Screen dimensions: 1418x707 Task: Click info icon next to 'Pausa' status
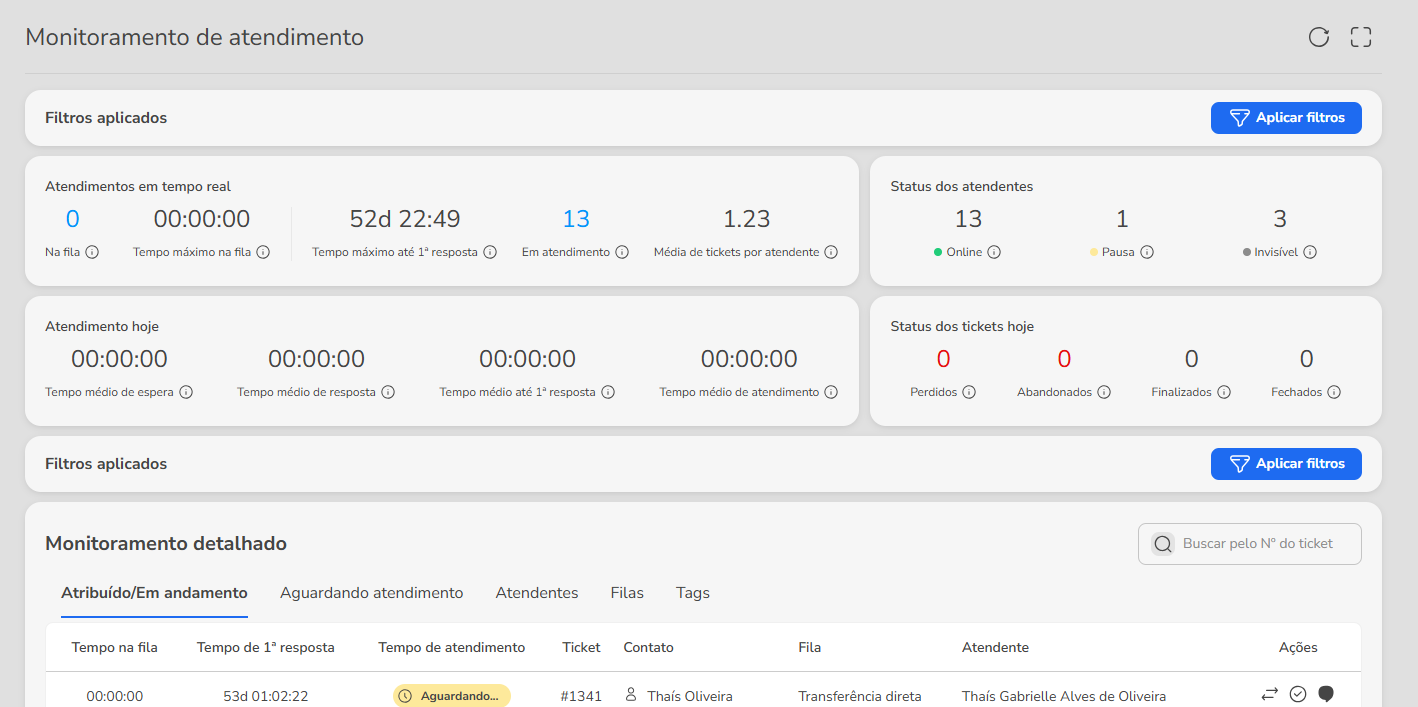1147,252
